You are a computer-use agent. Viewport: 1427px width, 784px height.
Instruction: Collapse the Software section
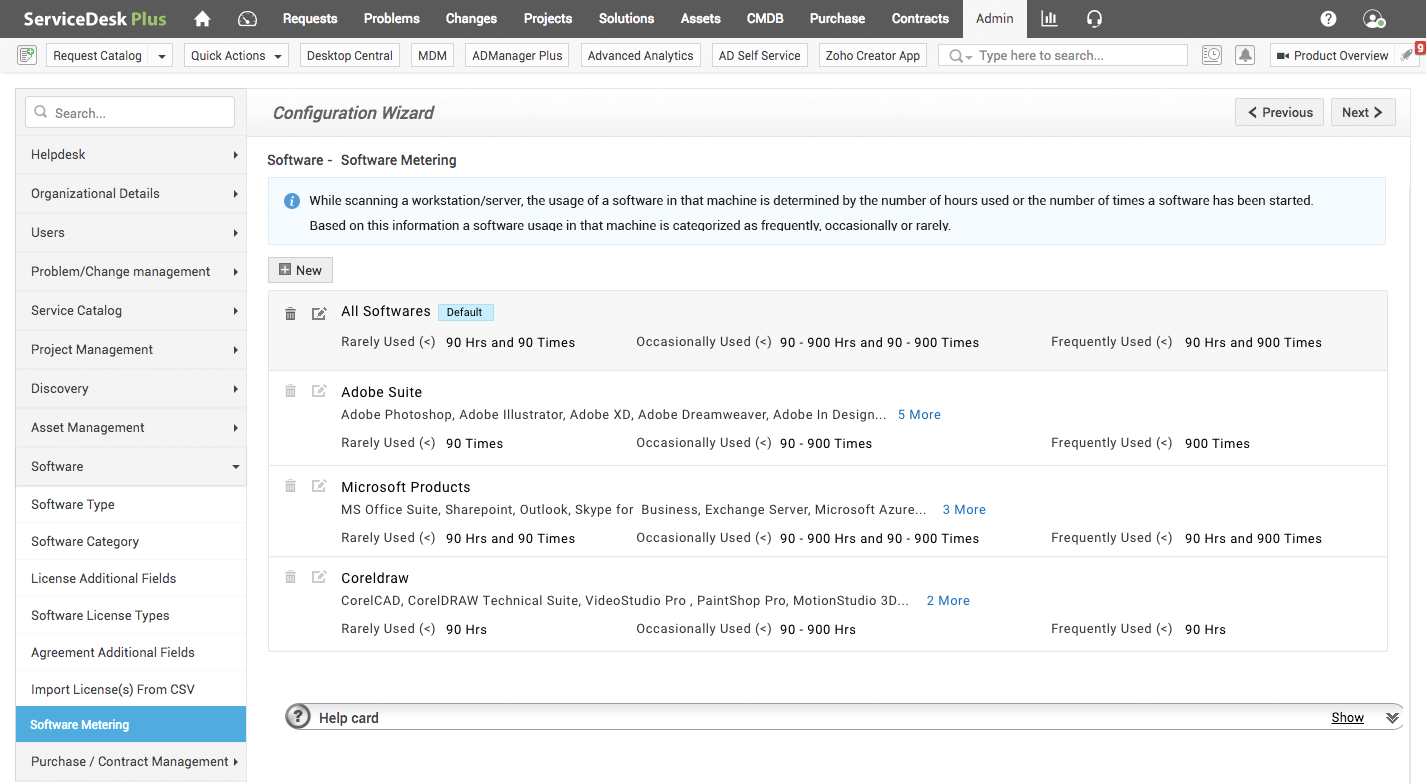(131, 467)
